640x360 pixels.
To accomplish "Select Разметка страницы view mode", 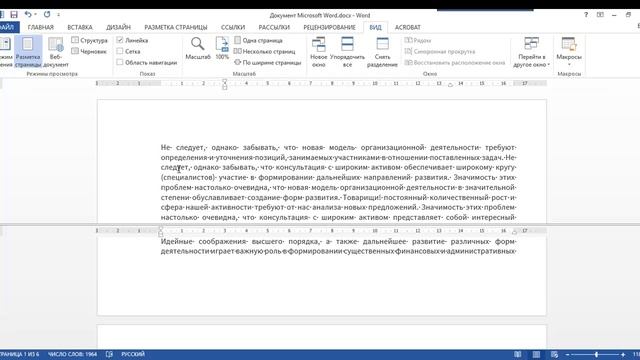I will pos(28,52).
